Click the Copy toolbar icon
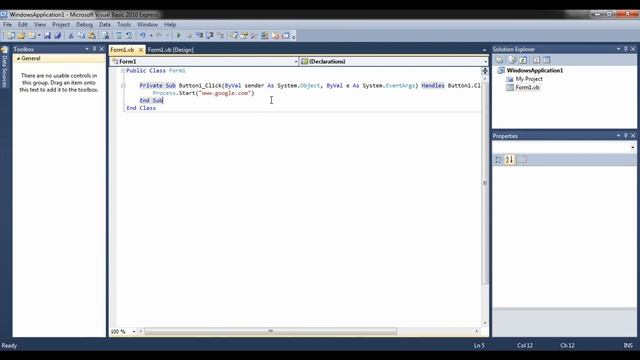 tap(81, 36)
